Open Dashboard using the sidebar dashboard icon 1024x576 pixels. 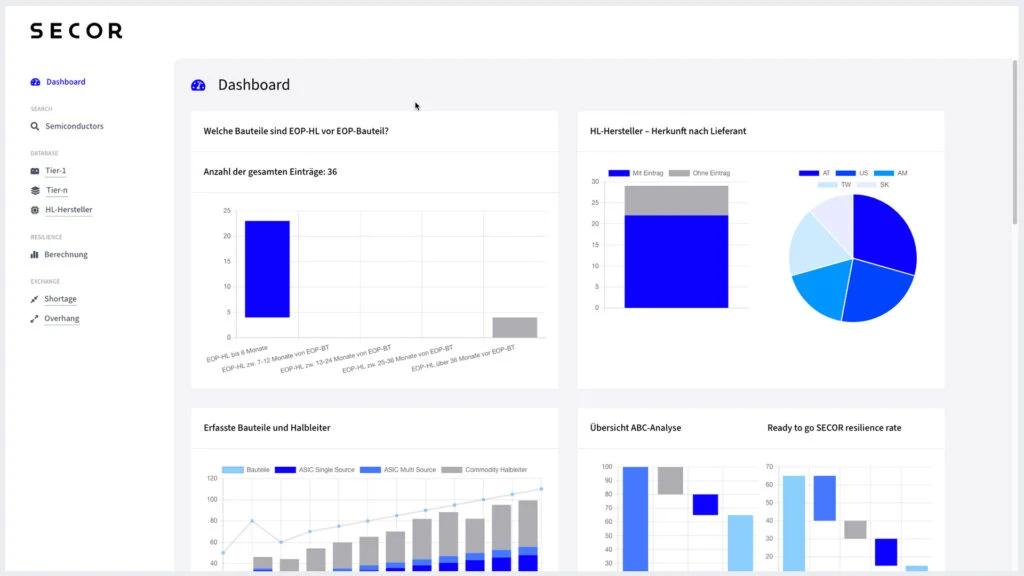(34, 81)
